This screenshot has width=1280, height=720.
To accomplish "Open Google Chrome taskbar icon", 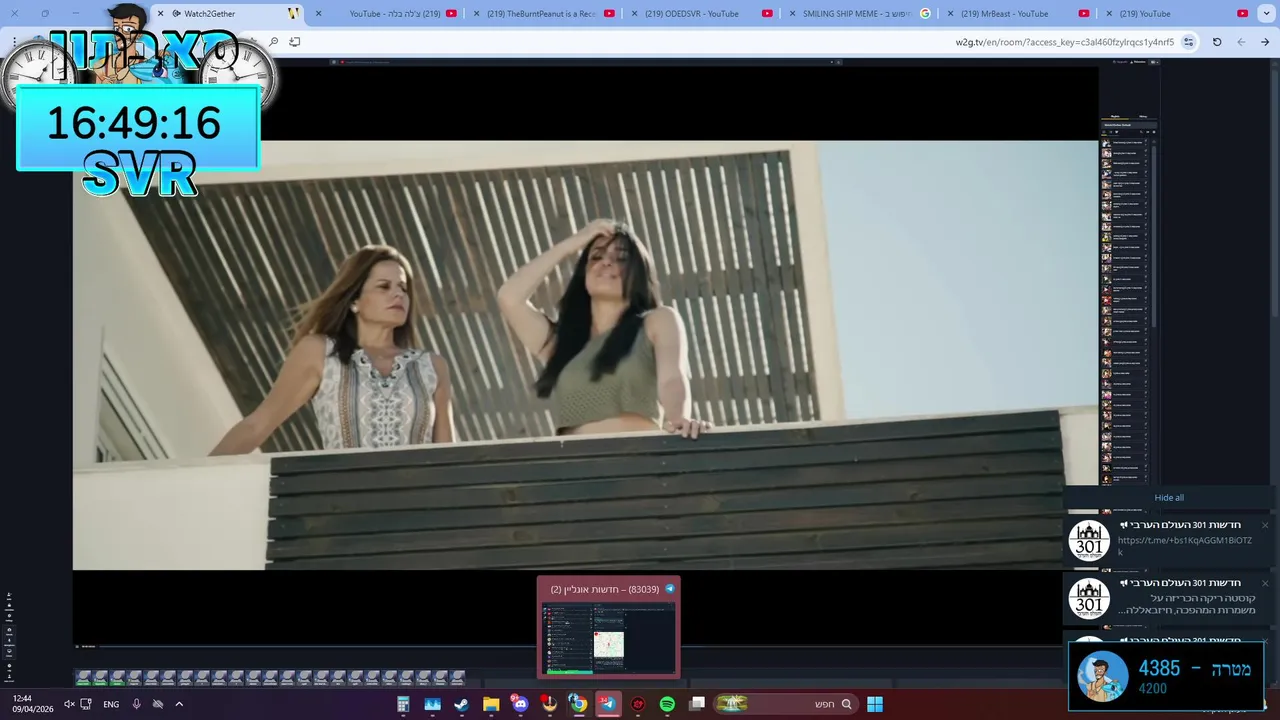I will pos(579,704).
